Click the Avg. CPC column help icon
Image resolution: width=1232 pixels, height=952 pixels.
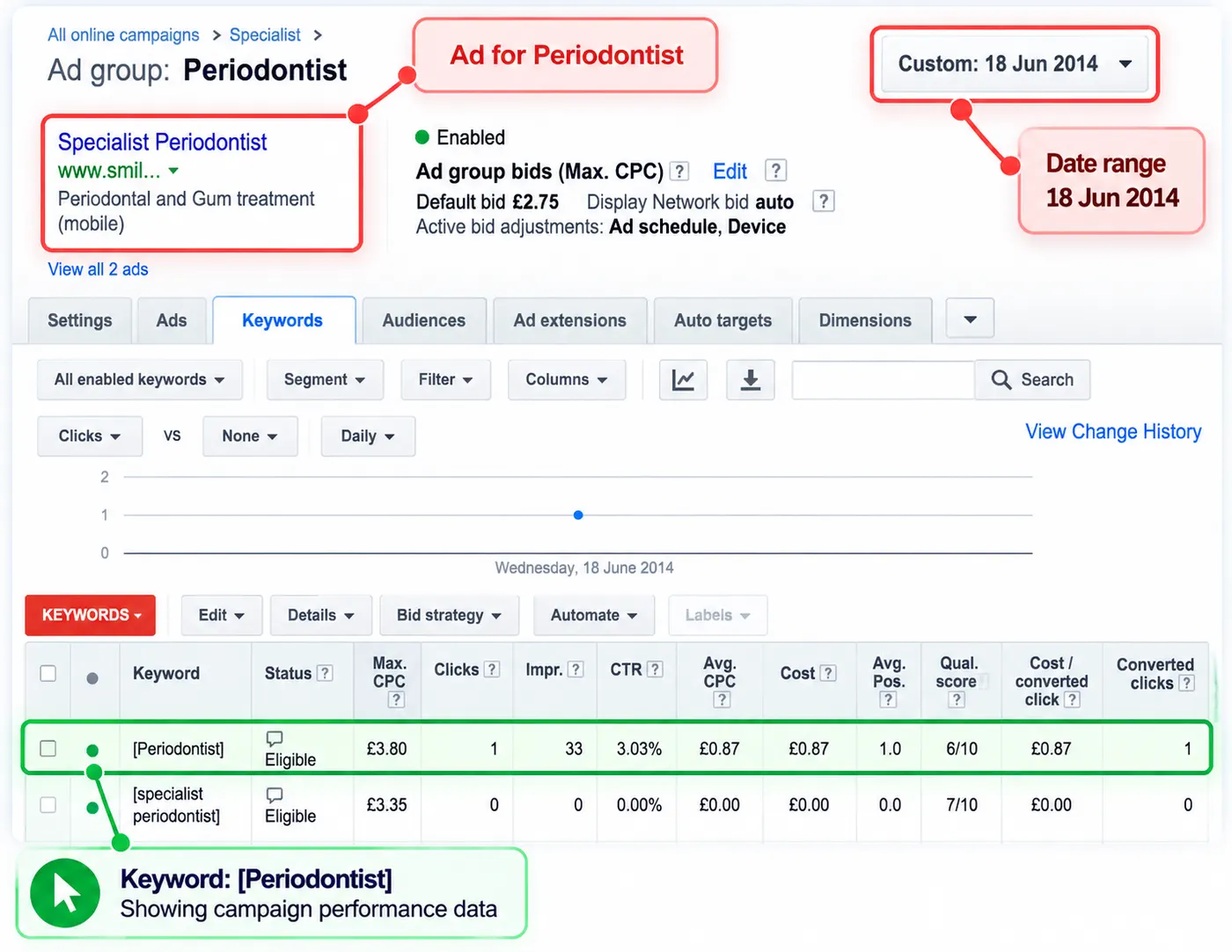pyautogui.click(x=722, y=699)
